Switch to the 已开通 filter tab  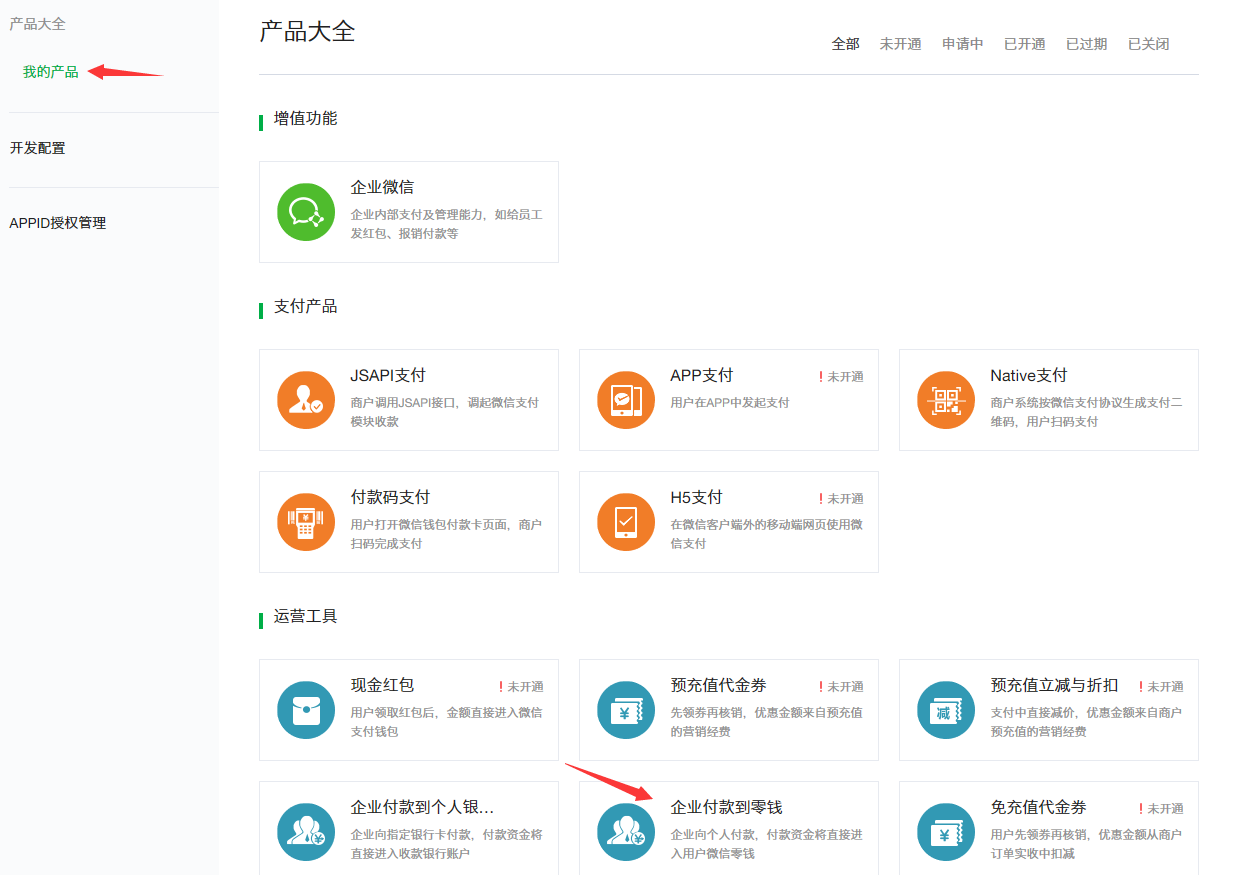pyautogui.click(x=1025, y=44)
